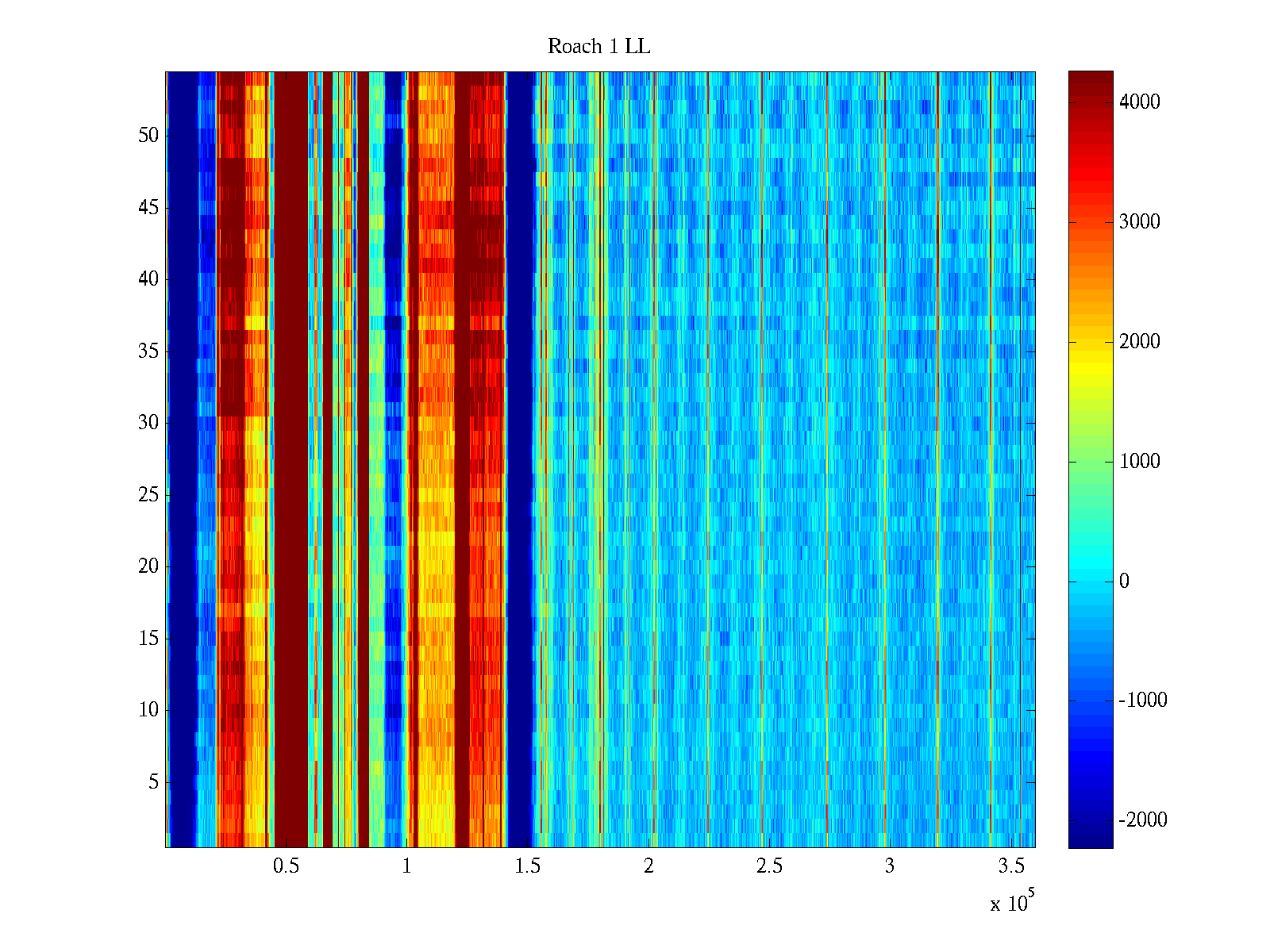Click the wide dark red band near 0.5
Image resolution: width=1270 pixels, height=952 pixels.
coord(291,460)
